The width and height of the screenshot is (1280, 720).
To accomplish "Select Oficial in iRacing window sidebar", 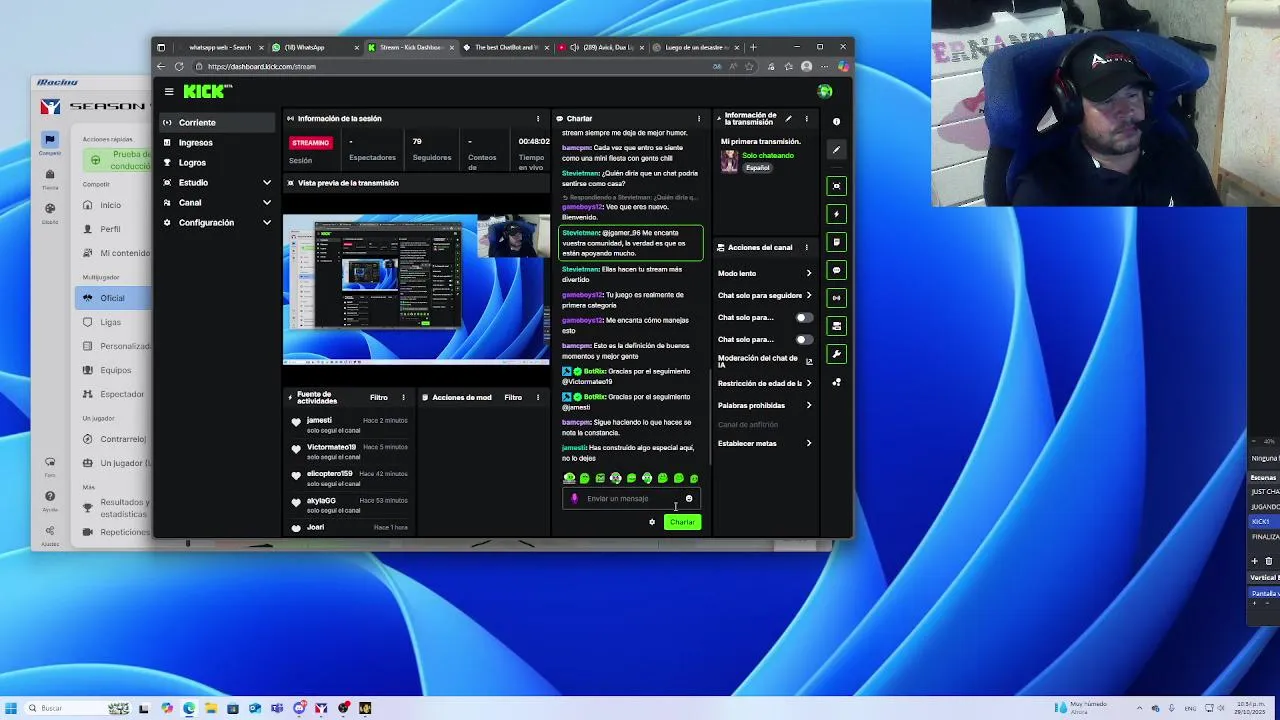I will pyautogui.click(x=112, y=298).
